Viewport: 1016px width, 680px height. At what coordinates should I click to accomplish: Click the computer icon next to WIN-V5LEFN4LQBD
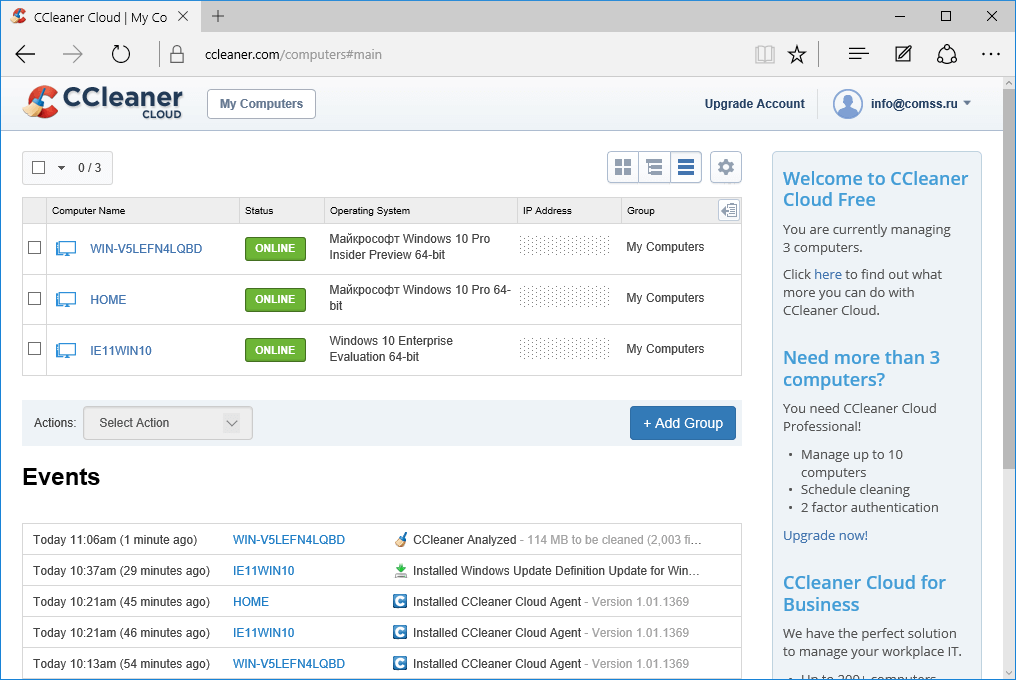tap(65, 247)
